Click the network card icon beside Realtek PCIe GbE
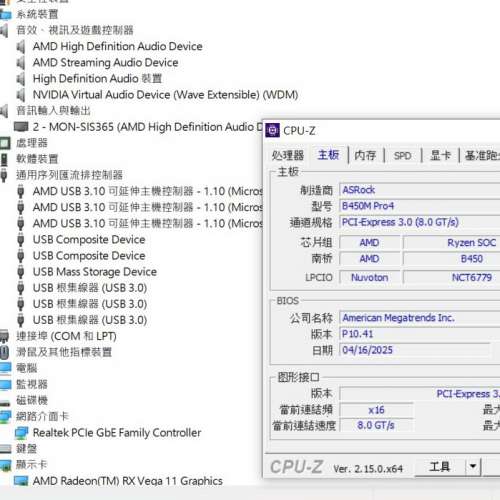Viewport: 500px width, 500px height. (21, 433)
